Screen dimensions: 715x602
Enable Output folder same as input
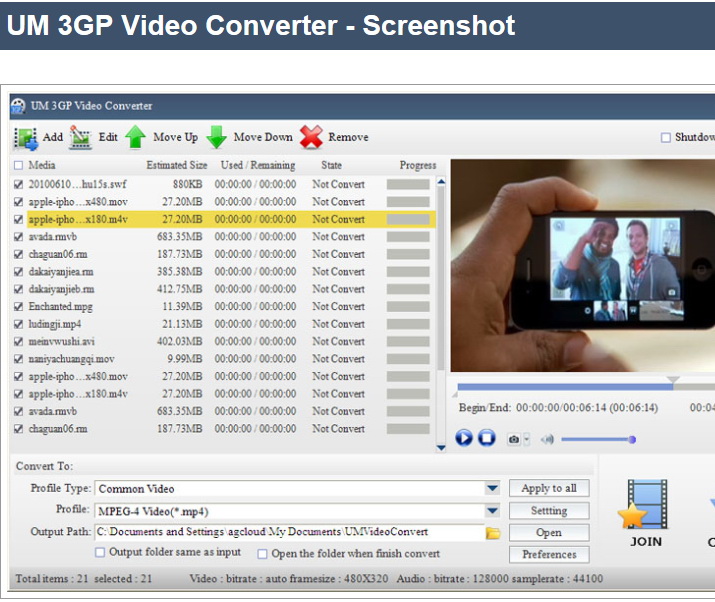coord(100,552)
